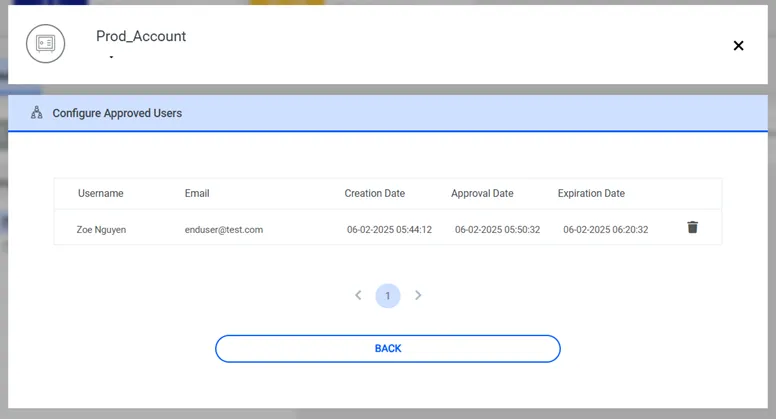Click the Expiration Date column header

coord(591,193)
